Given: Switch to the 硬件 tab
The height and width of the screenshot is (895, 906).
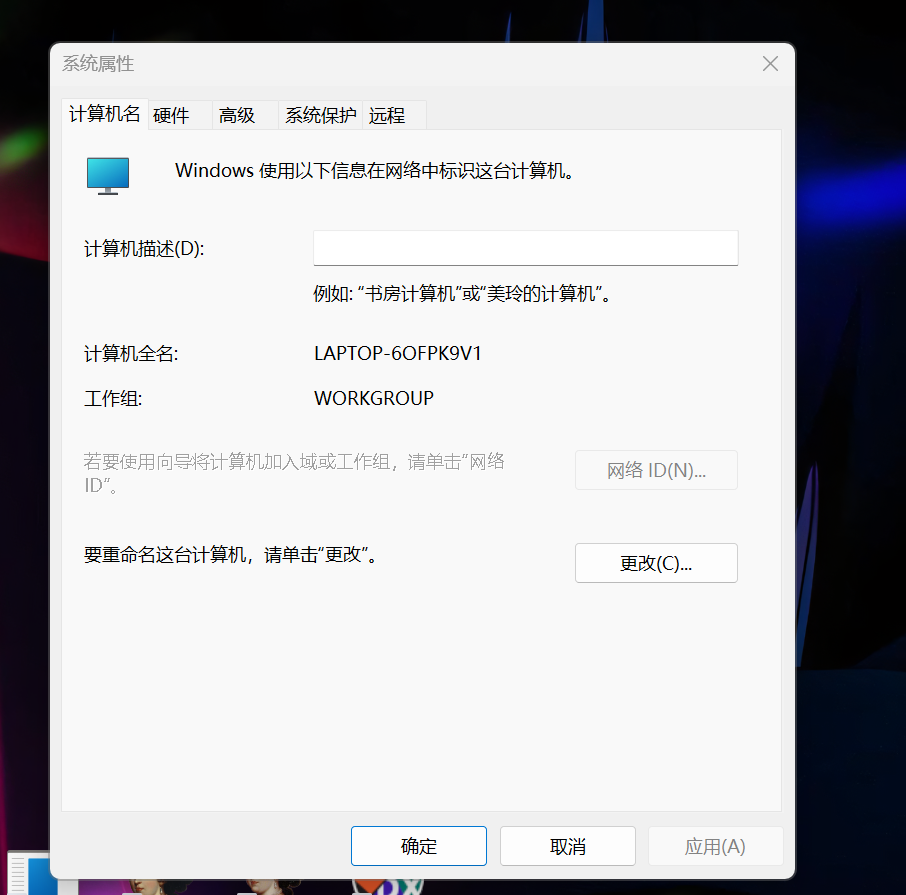Looking at the screenshot, I should tap(171, 116).
